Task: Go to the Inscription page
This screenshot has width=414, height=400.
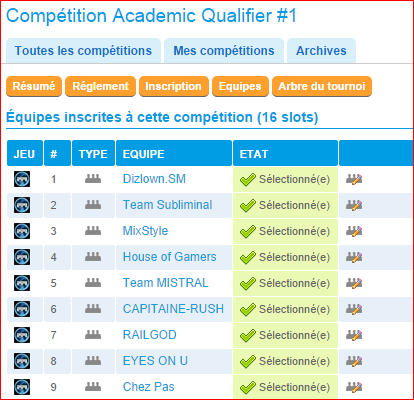Action: point(174,86)
